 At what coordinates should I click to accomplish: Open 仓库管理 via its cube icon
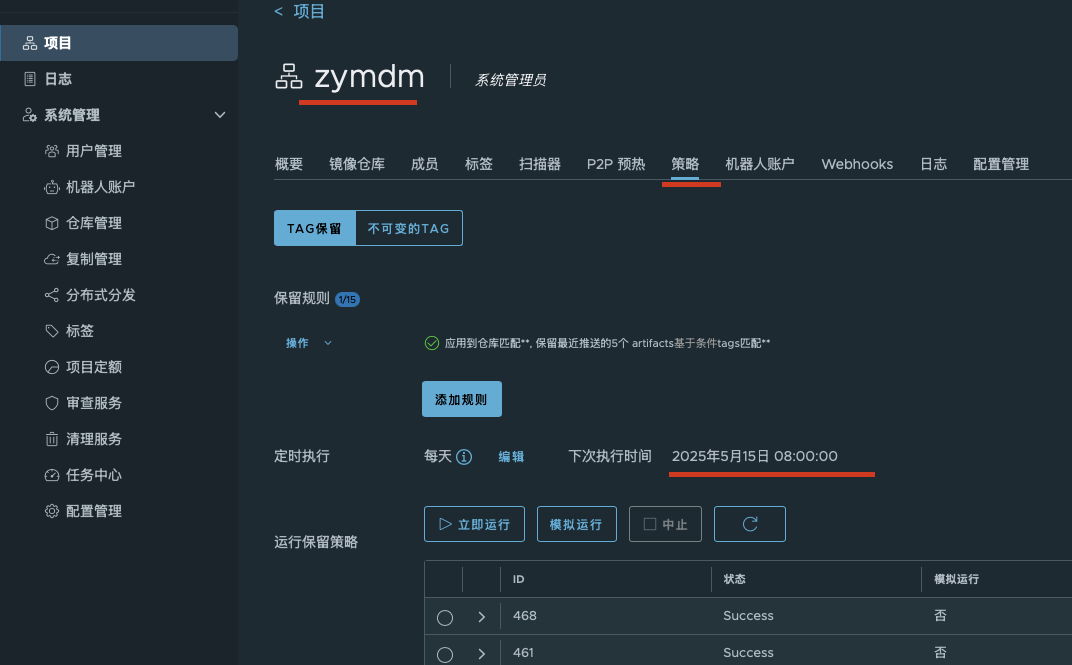[52, 223]
